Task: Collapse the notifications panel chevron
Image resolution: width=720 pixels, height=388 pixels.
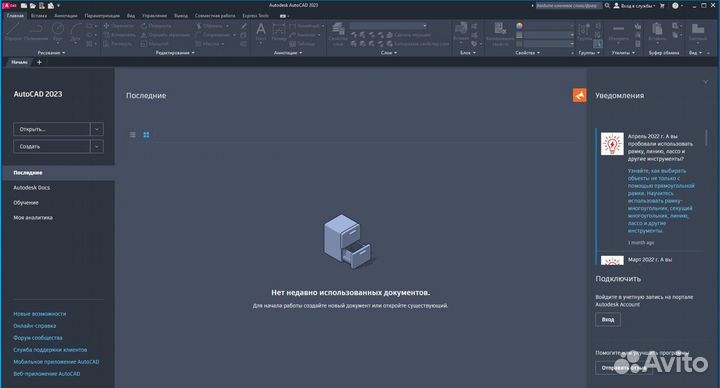Action: pyautogui.click(x=705, y=82)
